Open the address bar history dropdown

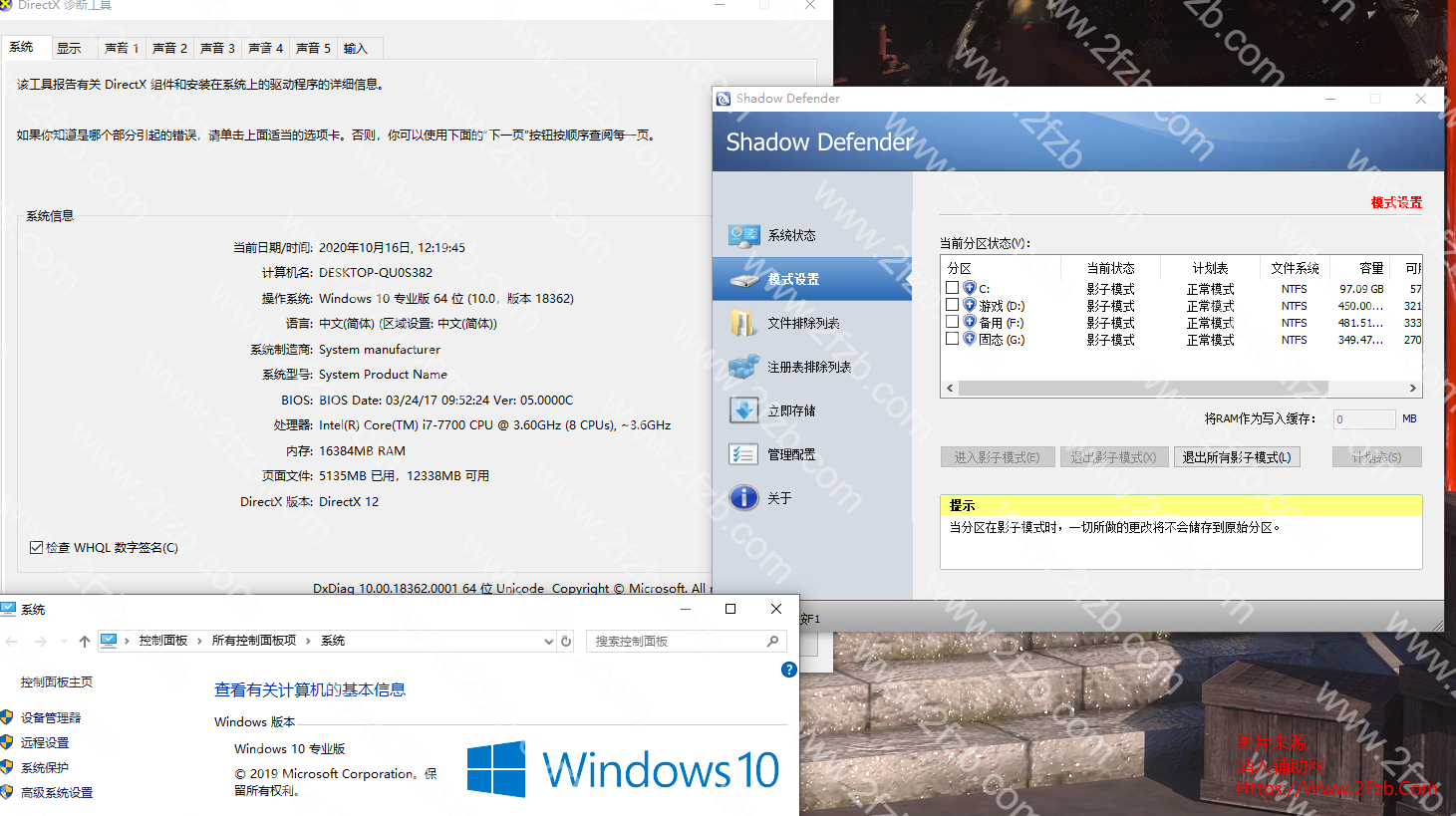tap(548, 641)
